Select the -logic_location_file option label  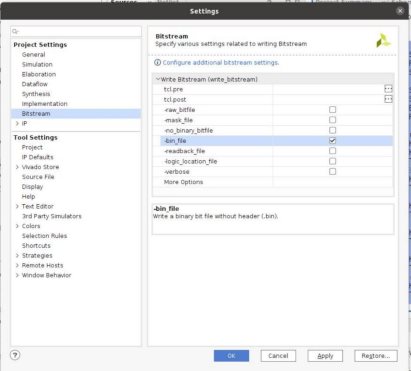click(x=190, y=161)
